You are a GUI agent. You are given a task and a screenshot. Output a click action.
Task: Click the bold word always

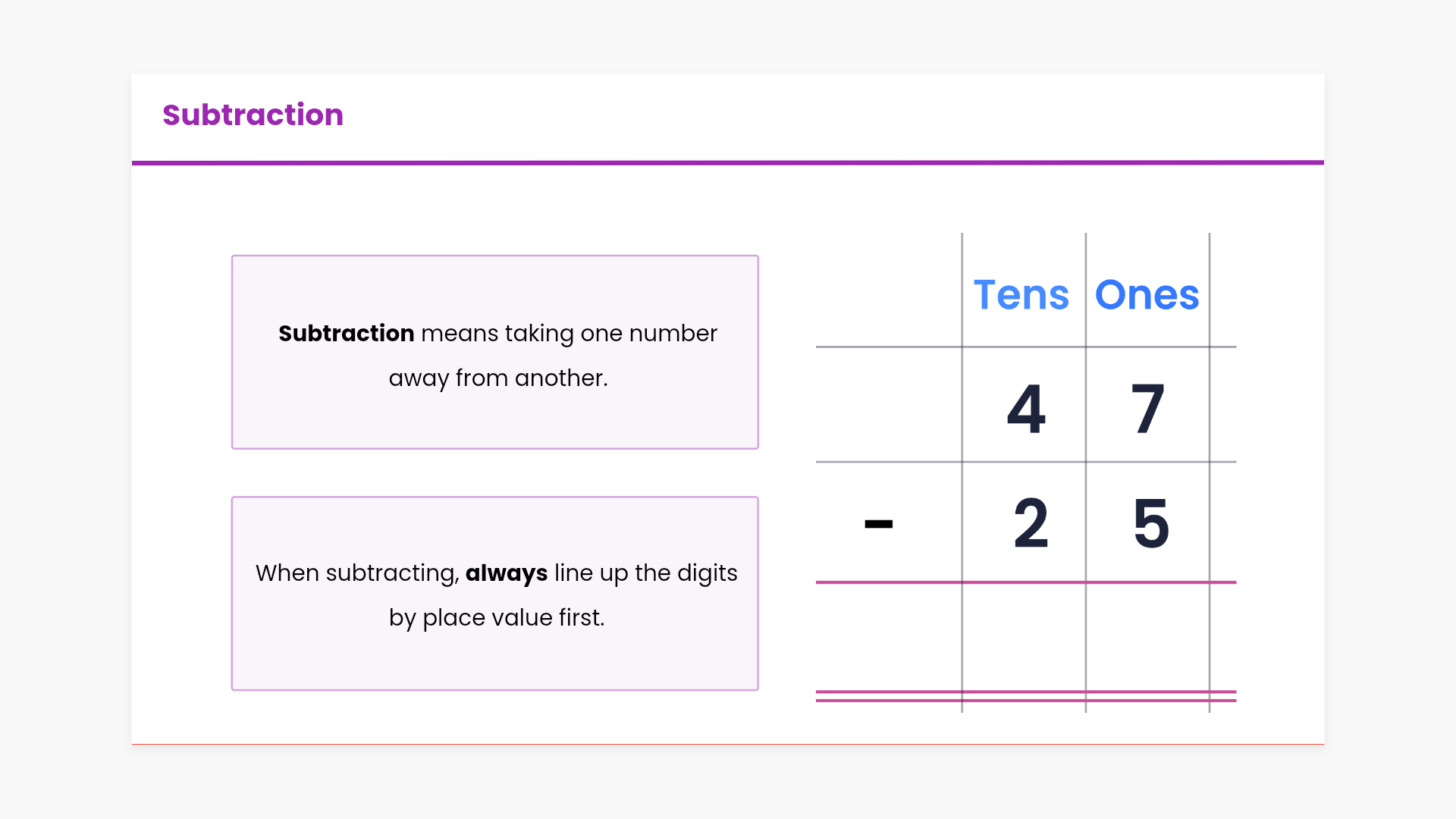[x=506, y=573]
